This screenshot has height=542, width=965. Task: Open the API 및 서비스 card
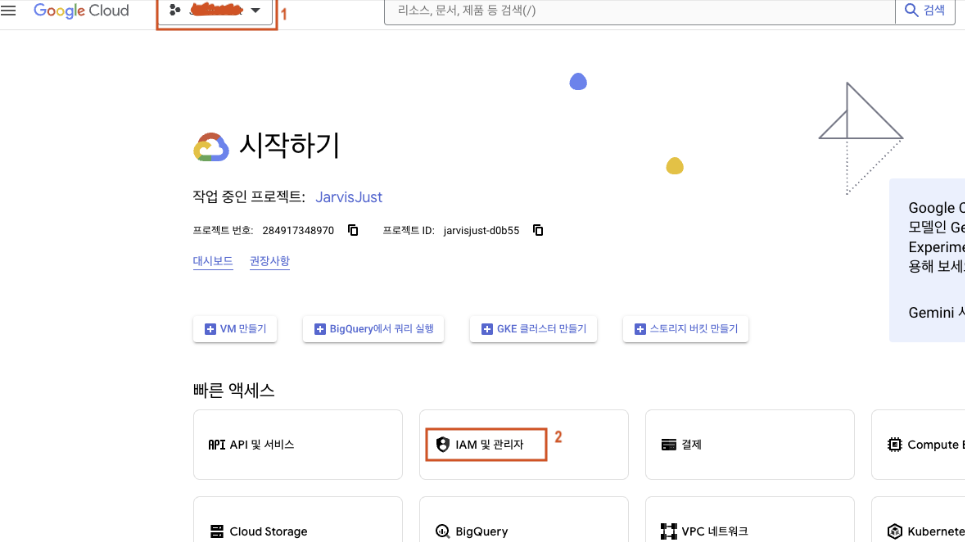[x=298, y=445]
